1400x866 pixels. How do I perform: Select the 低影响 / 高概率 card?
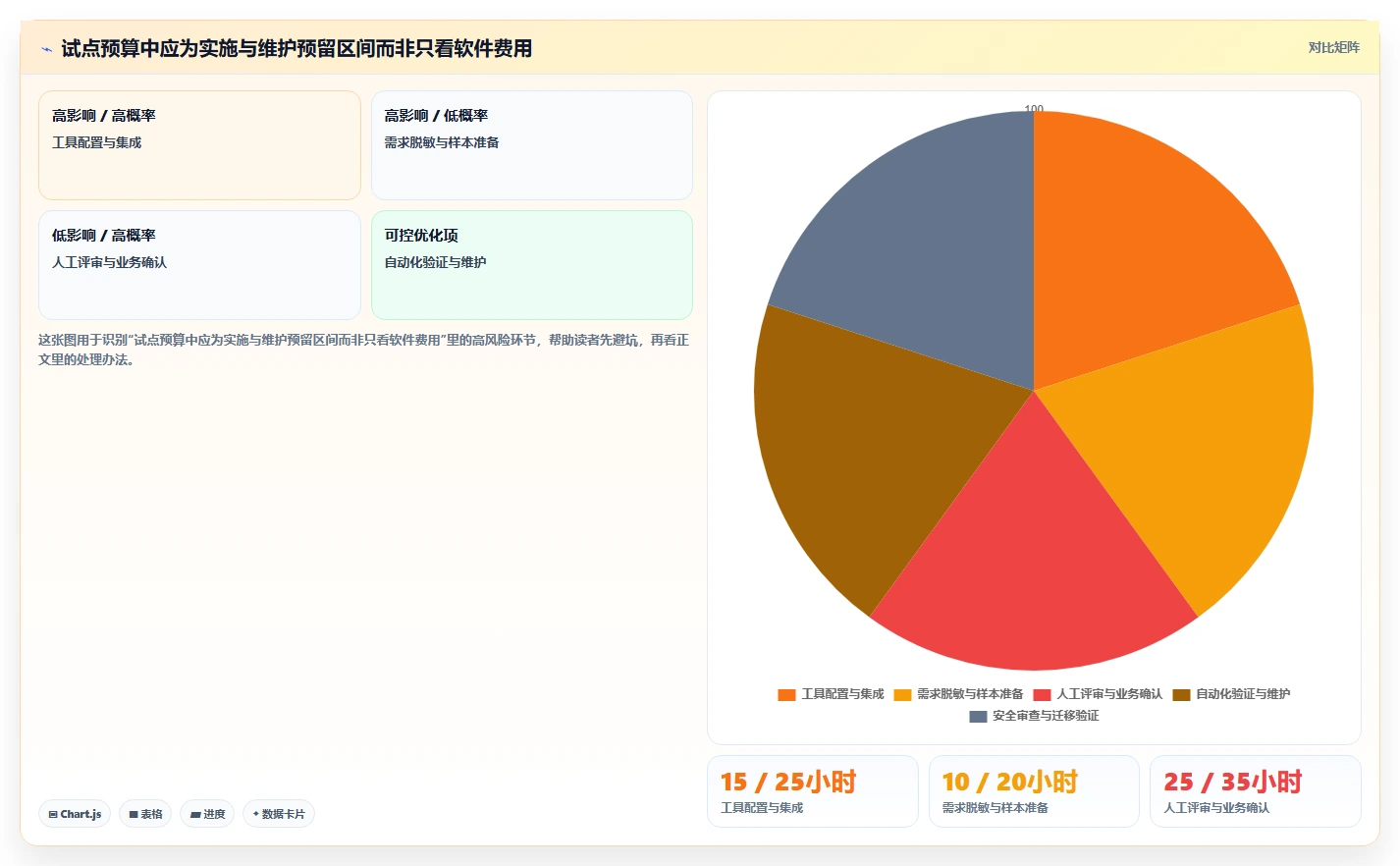click(x=199, y=265)
